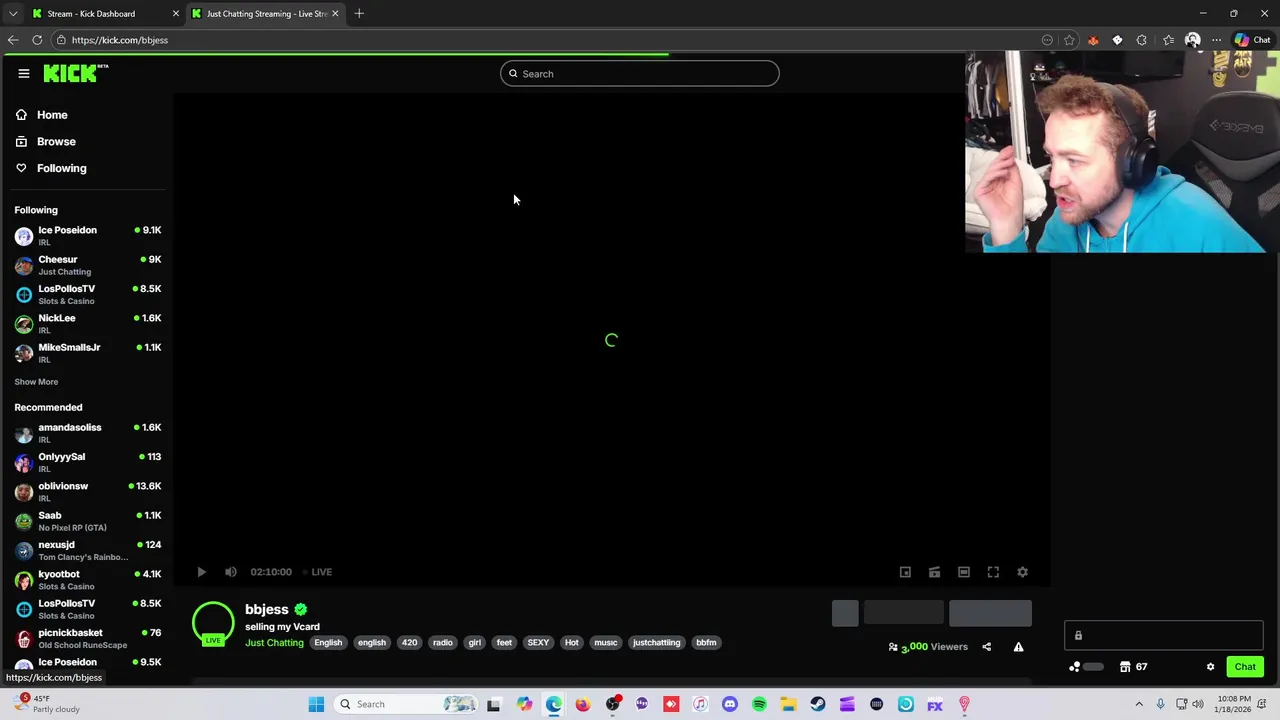Open picnickbasket recommended channel
This screenshot has height=720, width=1280.
click(x=88, y=638)
